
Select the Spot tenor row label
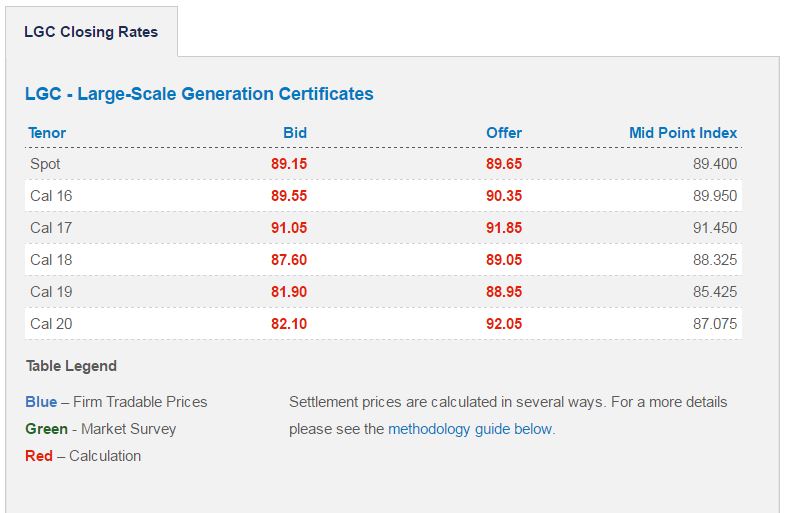(x=46, y=164)
